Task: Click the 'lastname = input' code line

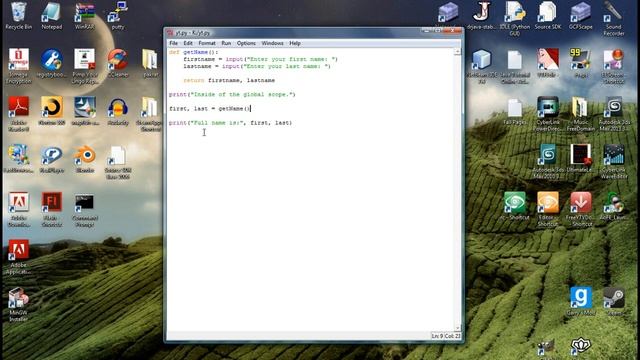Action: [257, 66]
